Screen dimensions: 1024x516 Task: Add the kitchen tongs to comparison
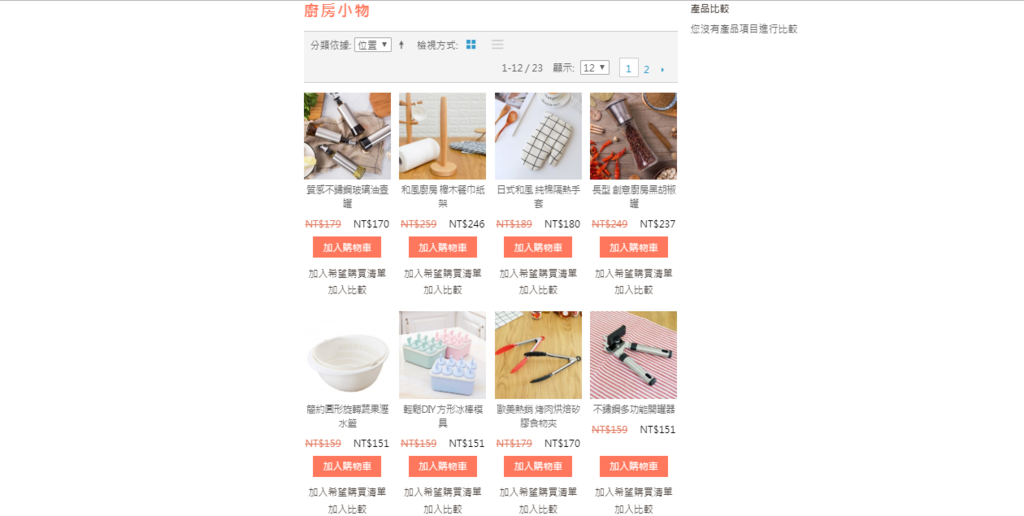tap(538, 509)
